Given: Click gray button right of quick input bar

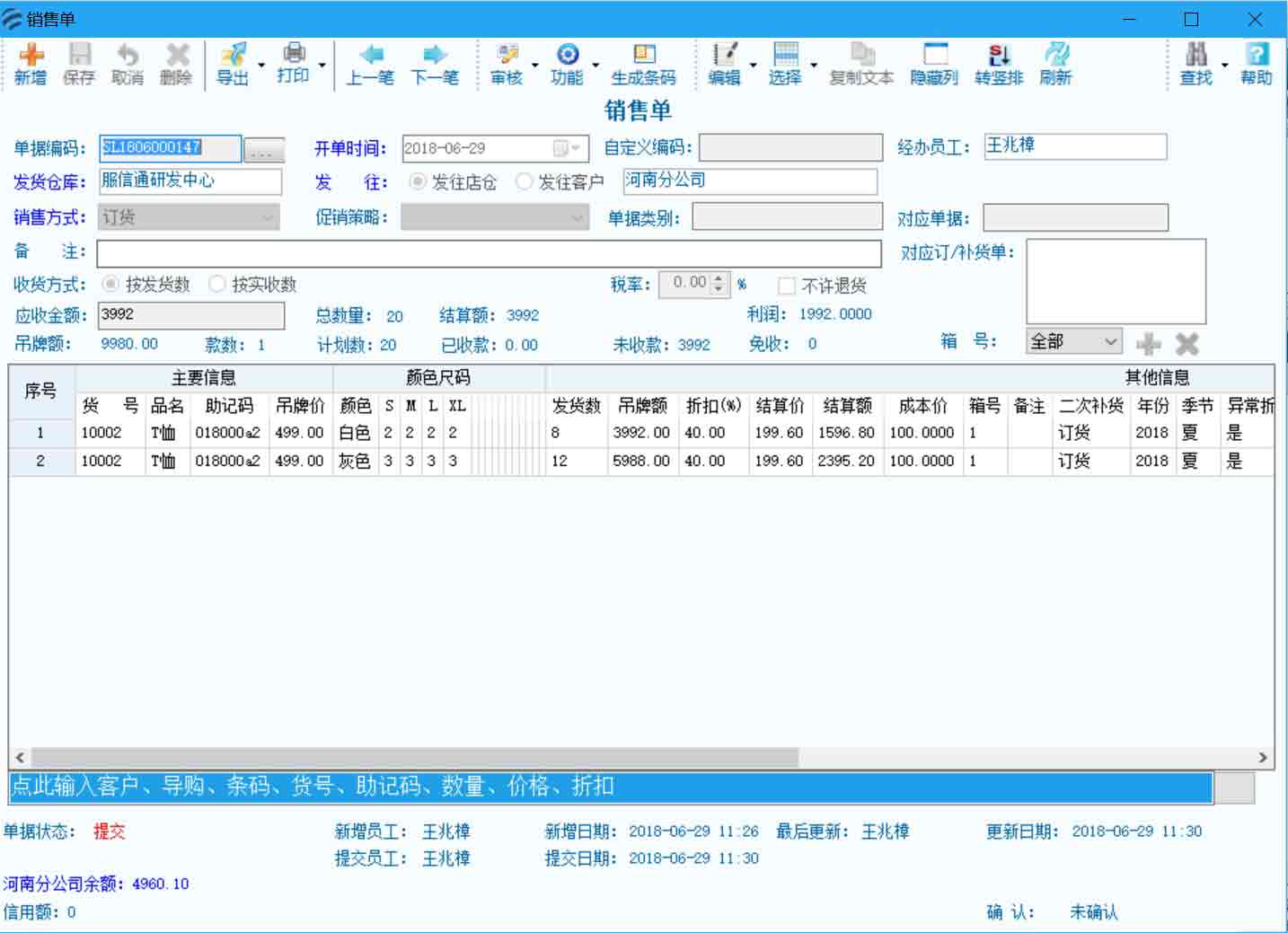Looking at the screenshot, I should pyautogui.click(x=1234, y=787).
